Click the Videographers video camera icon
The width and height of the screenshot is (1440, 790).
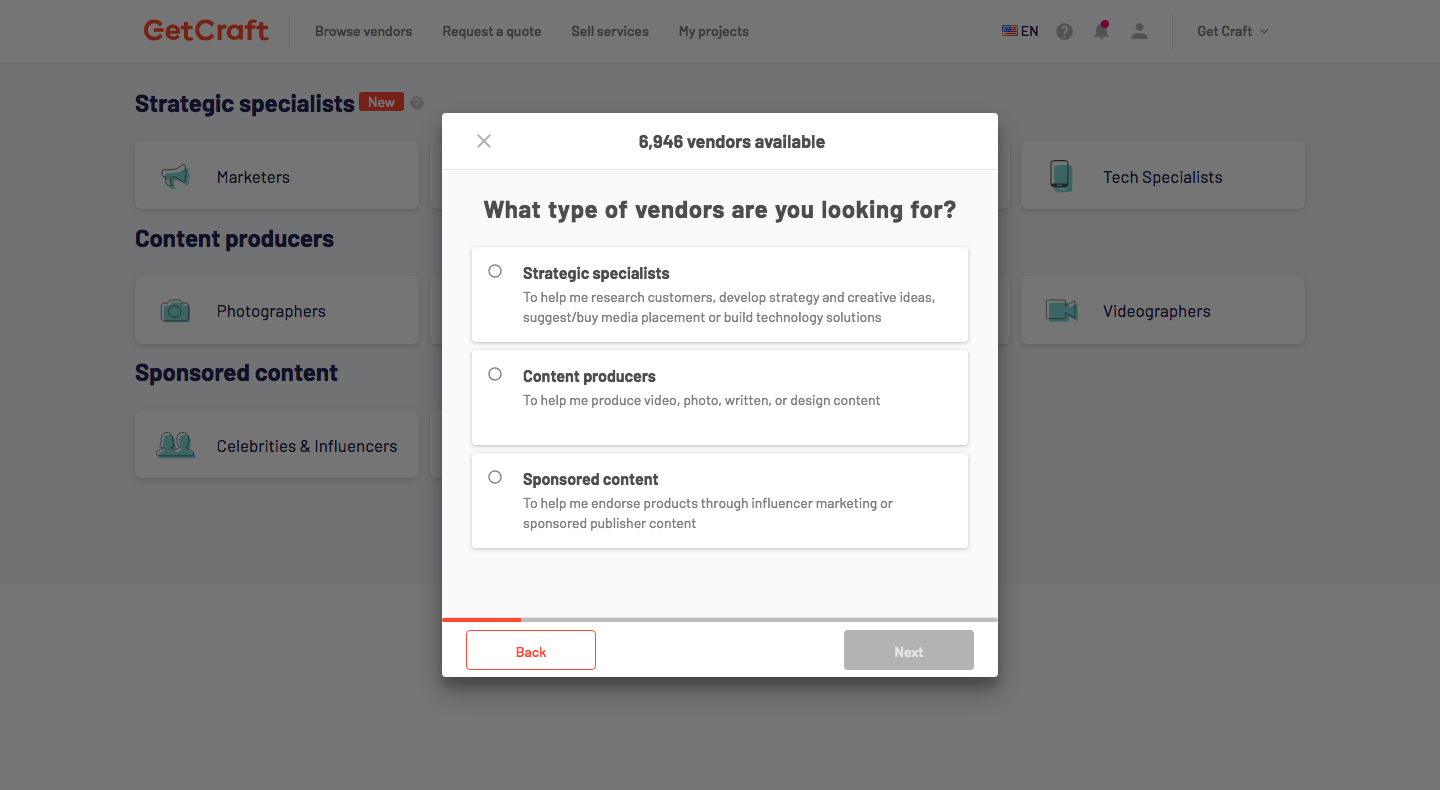[x=1061, y=311]
